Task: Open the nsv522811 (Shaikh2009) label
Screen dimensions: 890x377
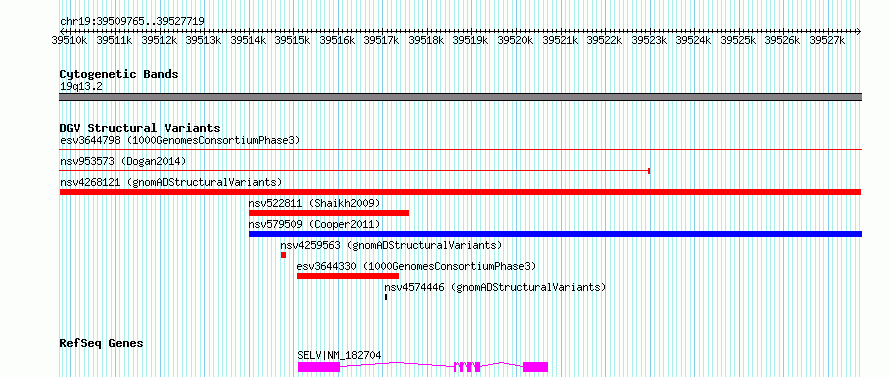Action: (x=314, y=203)
